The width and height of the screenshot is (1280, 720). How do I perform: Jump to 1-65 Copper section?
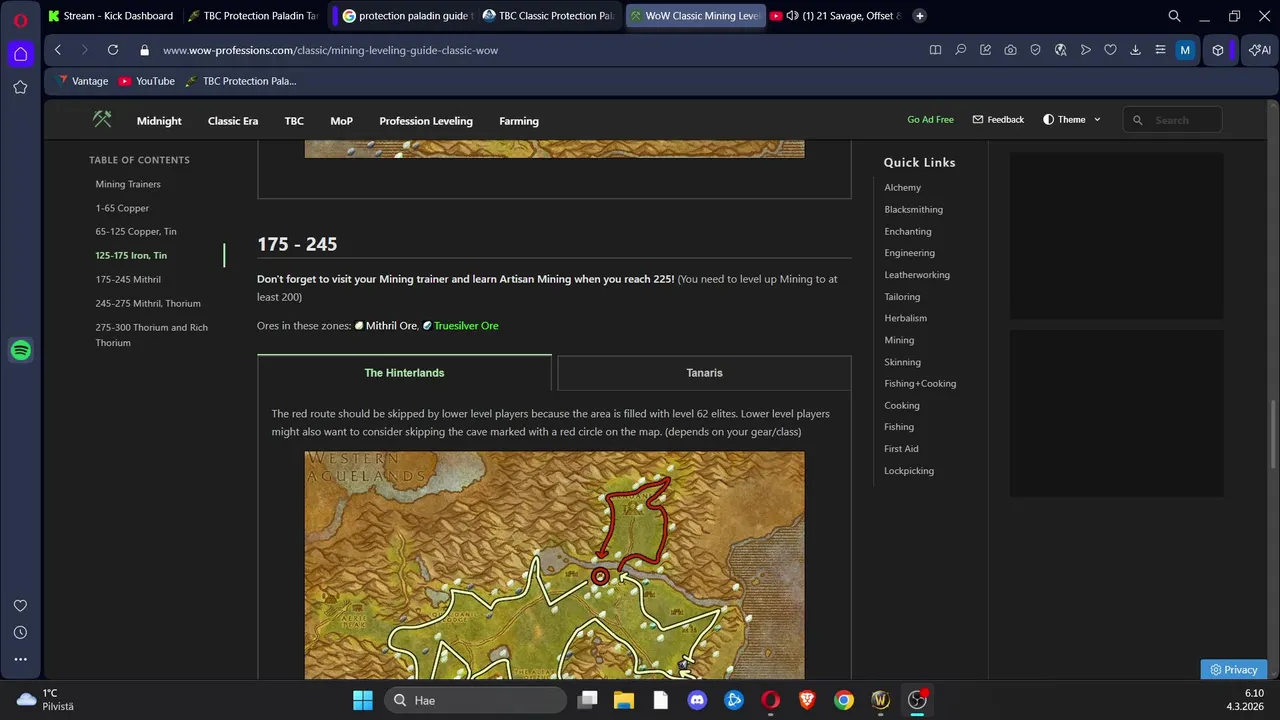click(122, 208)
